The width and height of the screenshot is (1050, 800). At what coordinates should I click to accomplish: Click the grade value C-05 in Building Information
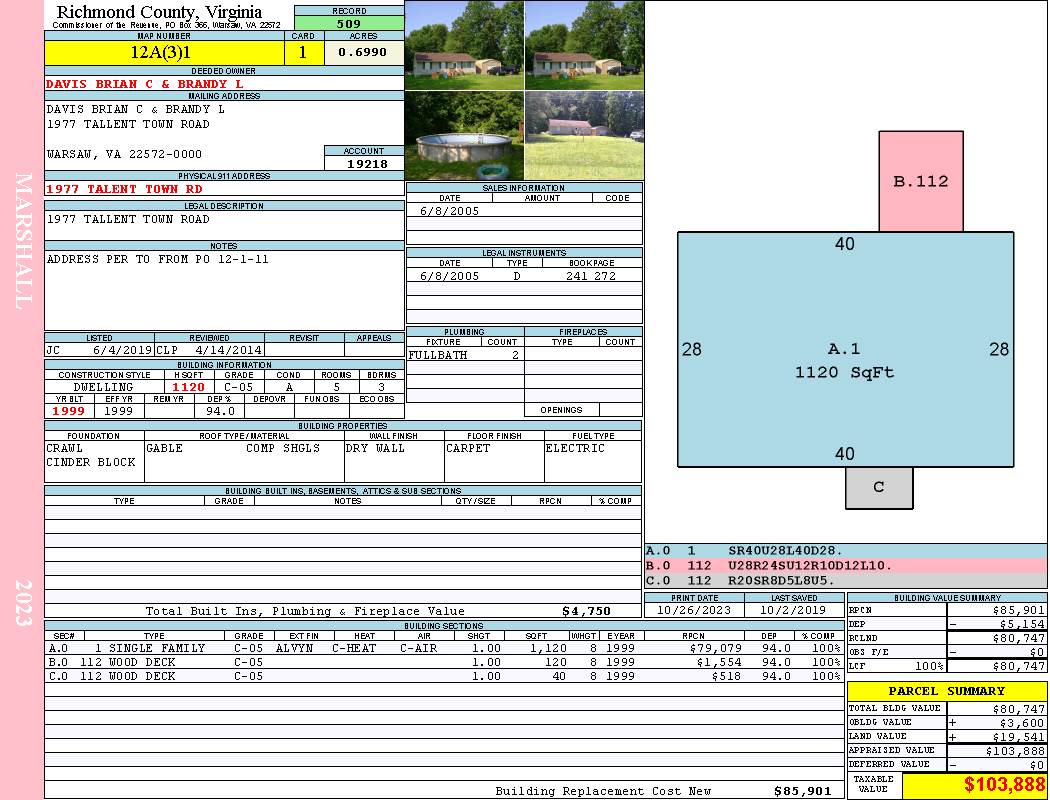tap(238, 387)
